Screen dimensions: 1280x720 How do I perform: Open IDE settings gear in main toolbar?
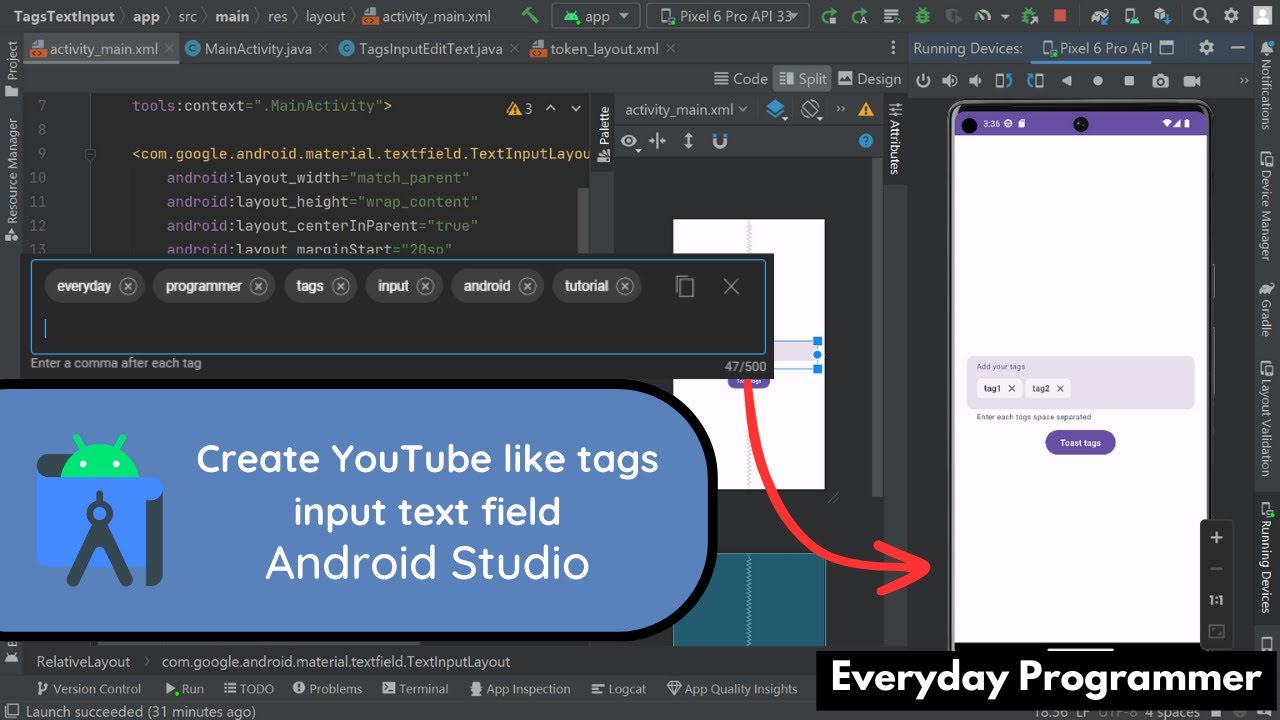click(1231, 16)
